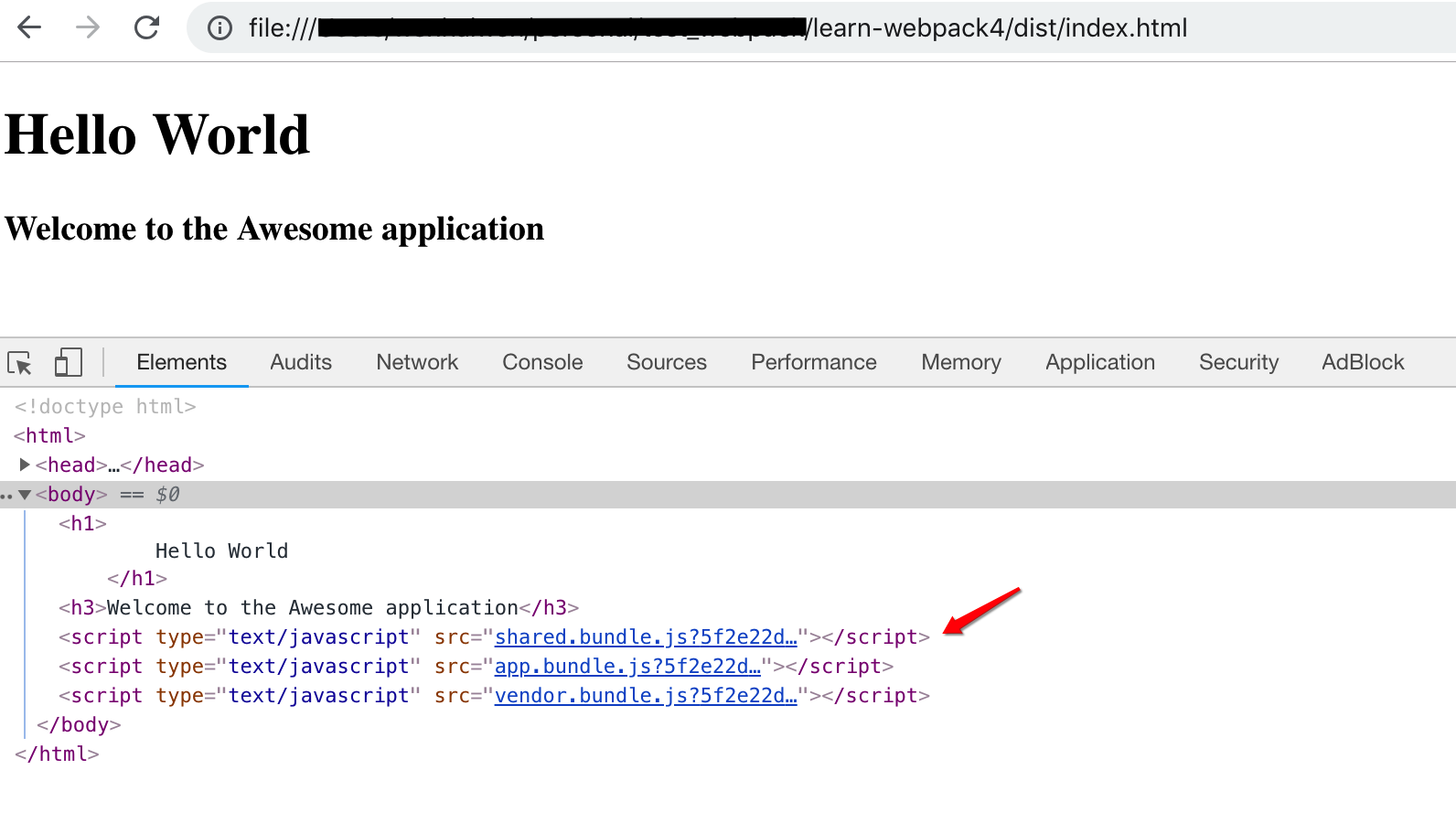Switch to the Console tab

(x=542, y=362)
